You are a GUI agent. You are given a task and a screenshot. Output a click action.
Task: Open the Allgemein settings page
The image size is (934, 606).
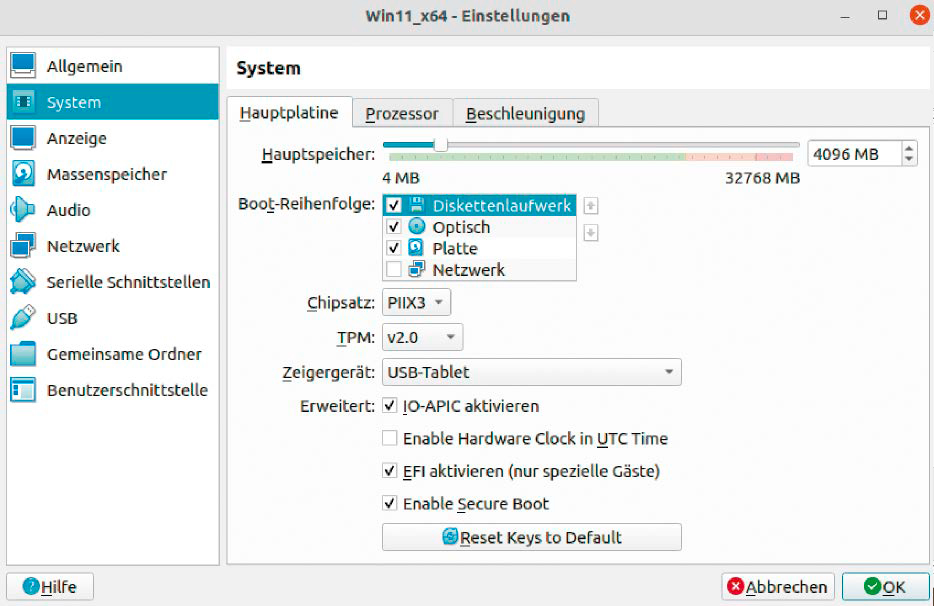click(x=113, y=66)
